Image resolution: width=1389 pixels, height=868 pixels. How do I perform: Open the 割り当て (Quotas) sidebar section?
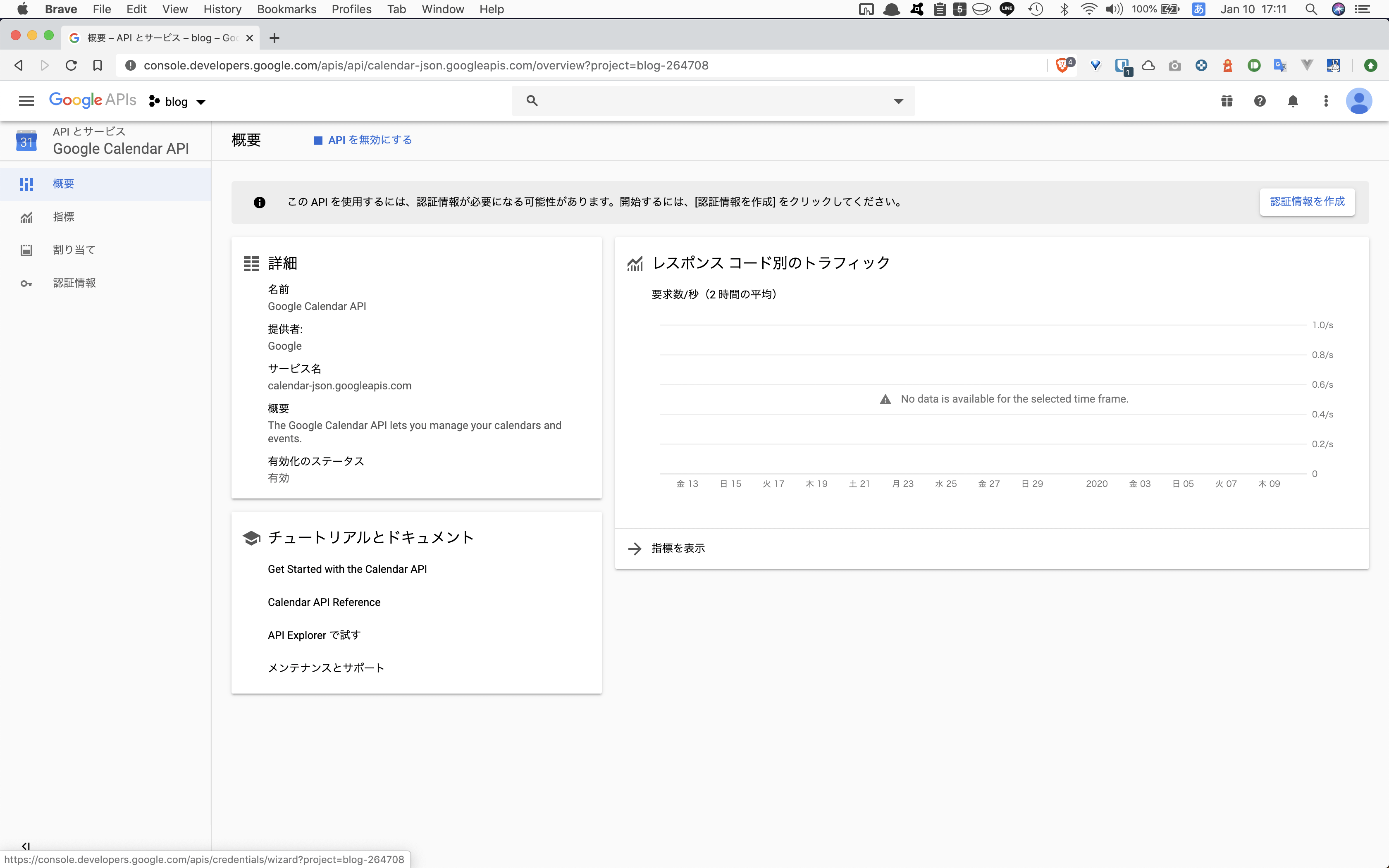[x=73, y=249]
